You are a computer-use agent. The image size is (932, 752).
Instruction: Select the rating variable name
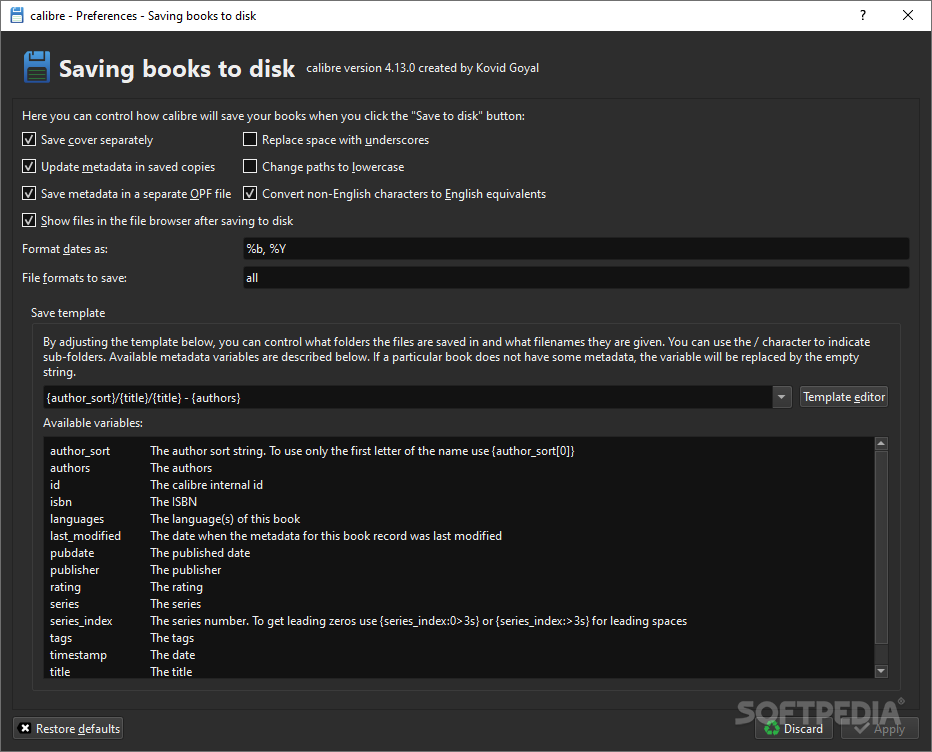[x=65, y=587]
